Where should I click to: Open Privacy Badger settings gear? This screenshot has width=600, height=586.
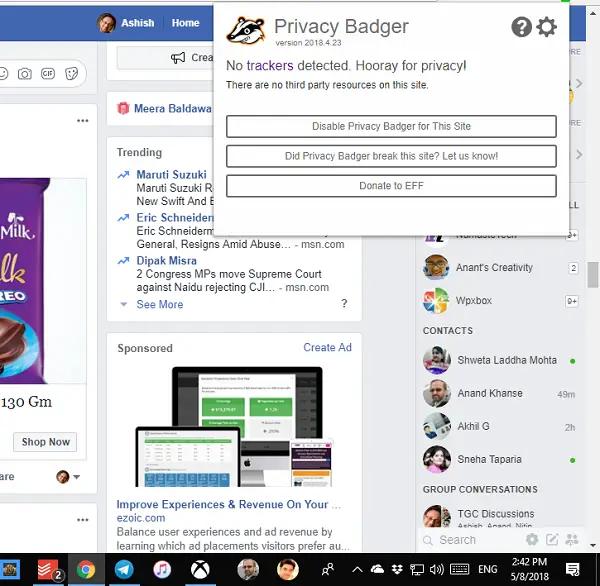tap(546, 27)
